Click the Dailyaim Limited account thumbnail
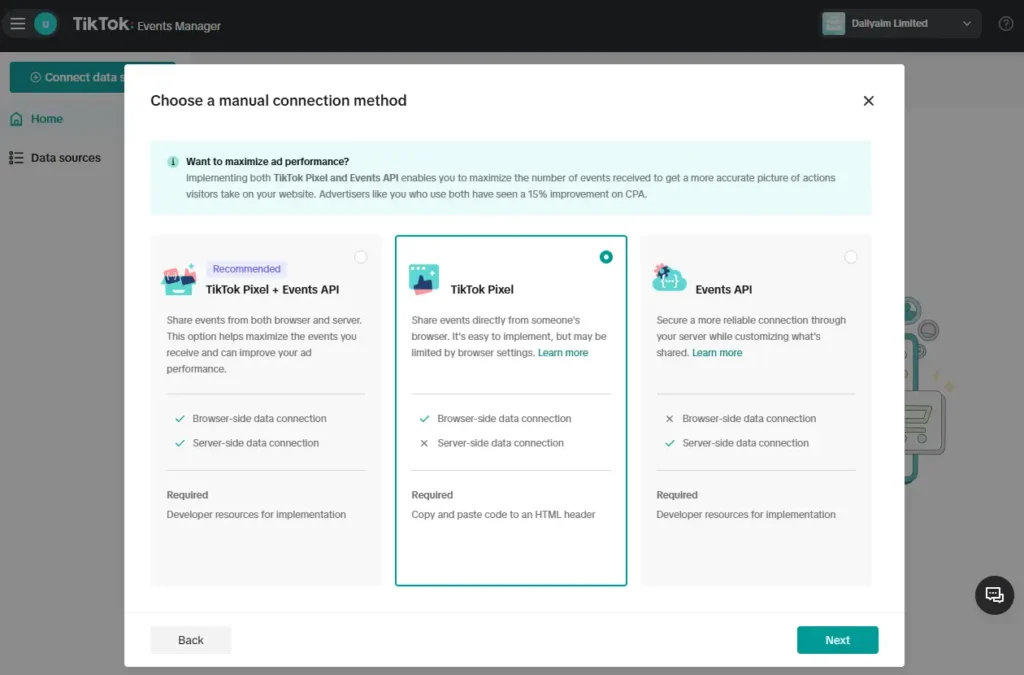This screenshot has height=675, width=1024. pos(833,24)
